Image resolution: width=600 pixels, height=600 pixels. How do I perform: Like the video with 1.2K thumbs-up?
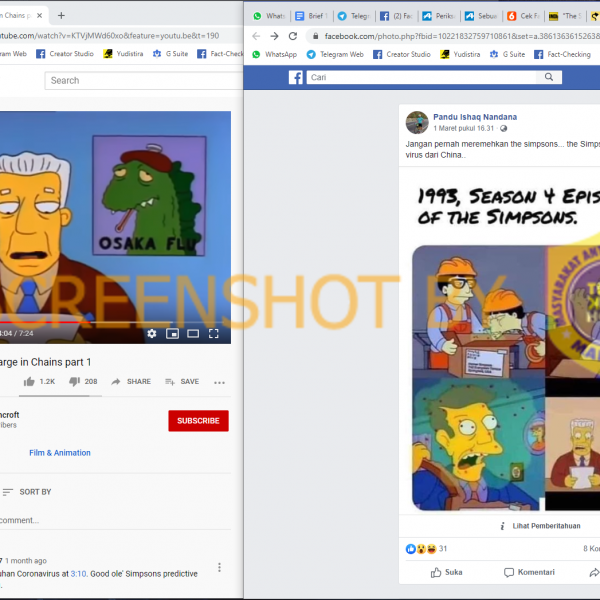click(x=39, y=382)
